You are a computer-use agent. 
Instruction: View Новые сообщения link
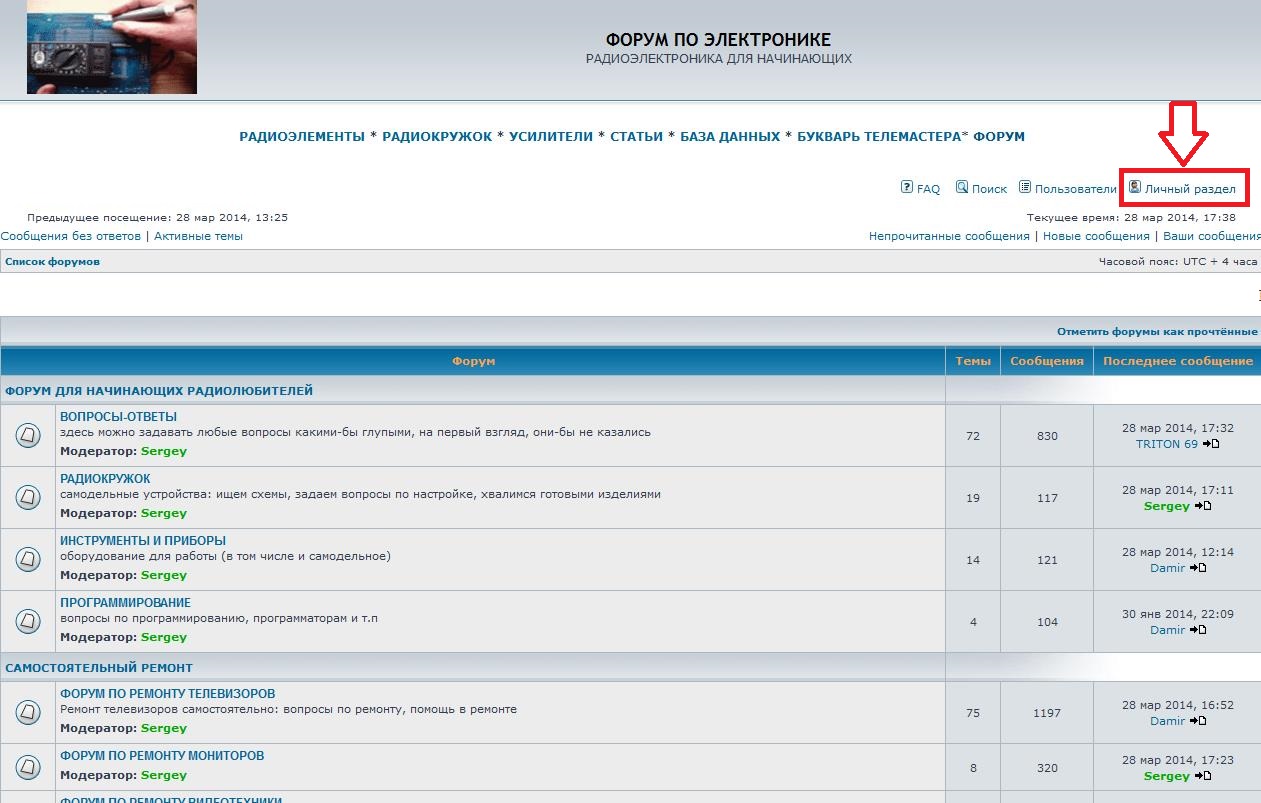pos(1096,237)
